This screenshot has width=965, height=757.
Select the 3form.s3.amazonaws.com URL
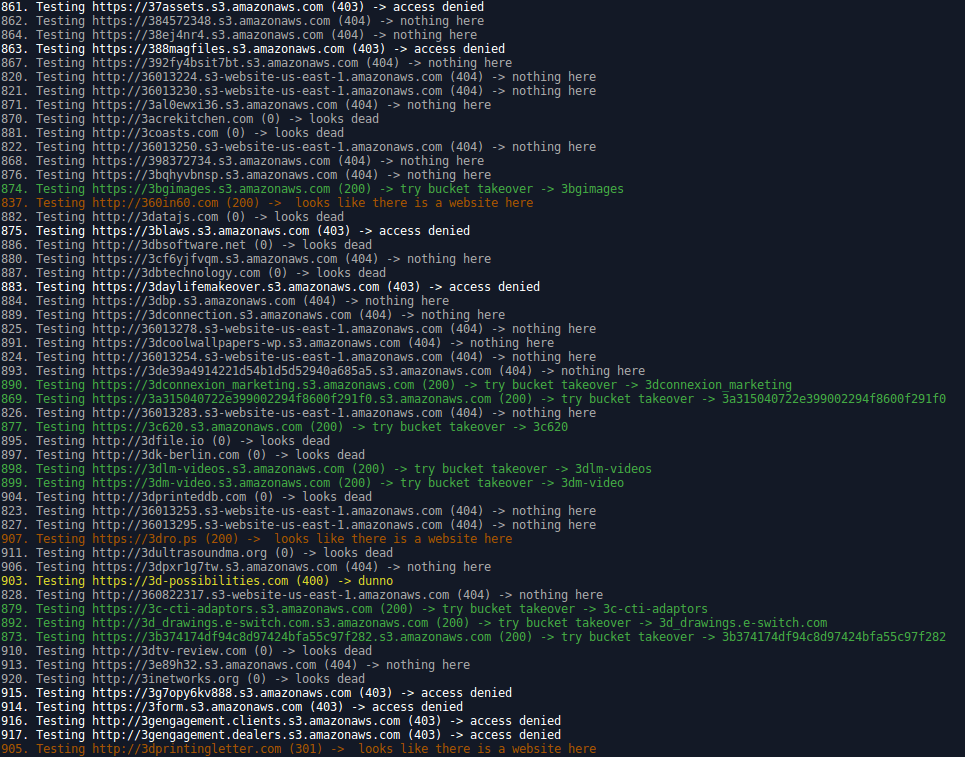tap(198, 707)
